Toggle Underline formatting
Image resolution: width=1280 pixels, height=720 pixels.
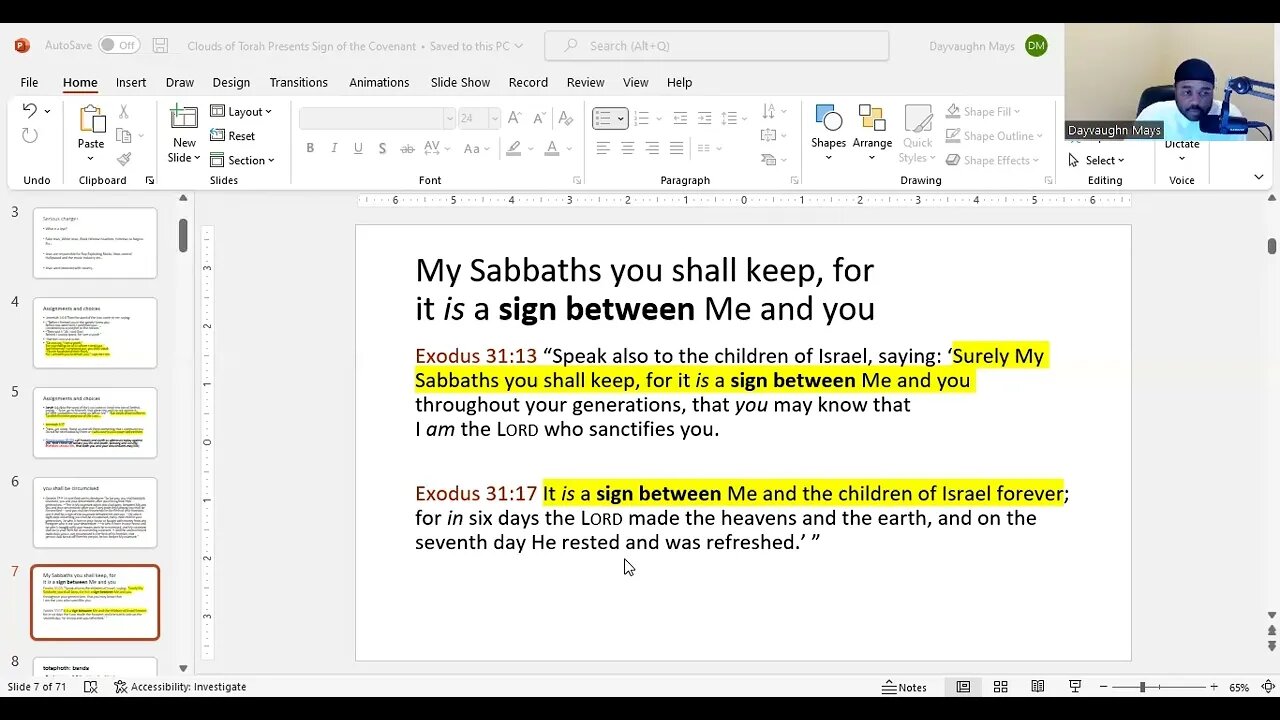click(x=358, y=148)
